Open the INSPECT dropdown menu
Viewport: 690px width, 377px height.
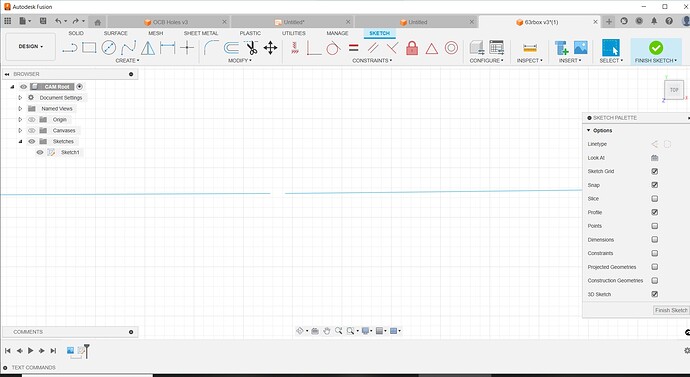tap(530, 61)
